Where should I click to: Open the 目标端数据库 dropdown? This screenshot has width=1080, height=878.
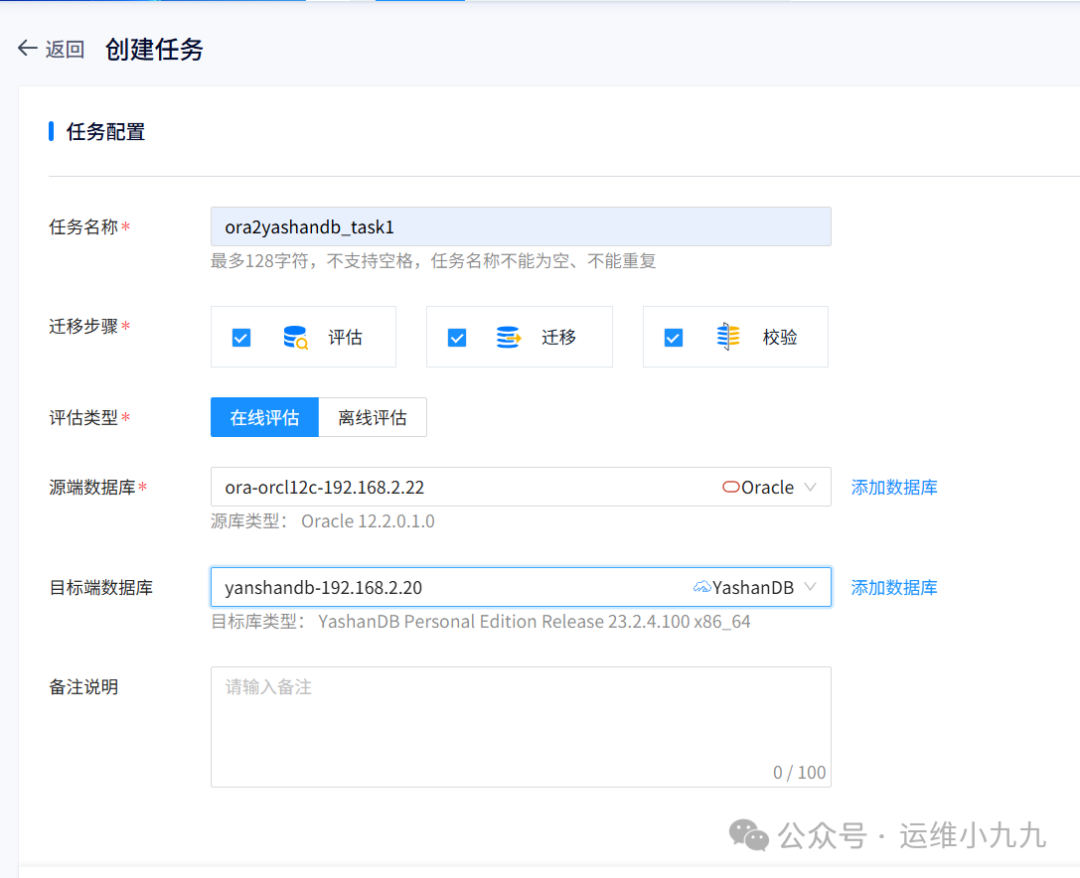[x=521, y=587]
